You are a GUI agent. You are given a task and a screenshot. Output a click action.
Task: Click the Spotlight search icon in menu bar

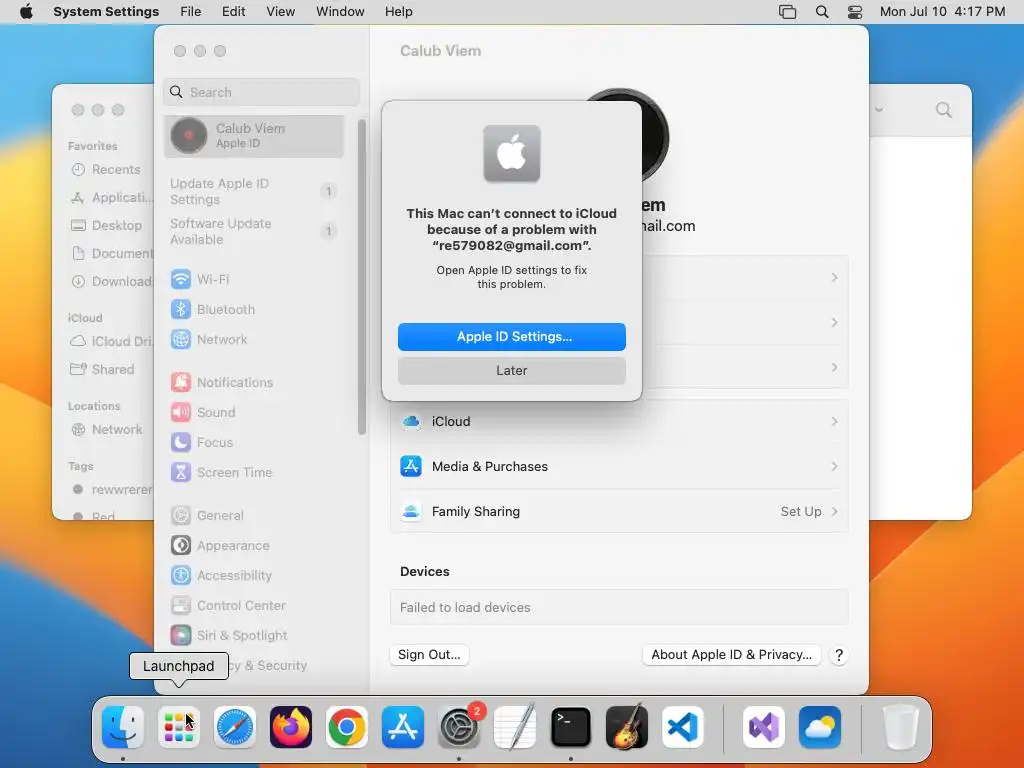click(822, 12)
